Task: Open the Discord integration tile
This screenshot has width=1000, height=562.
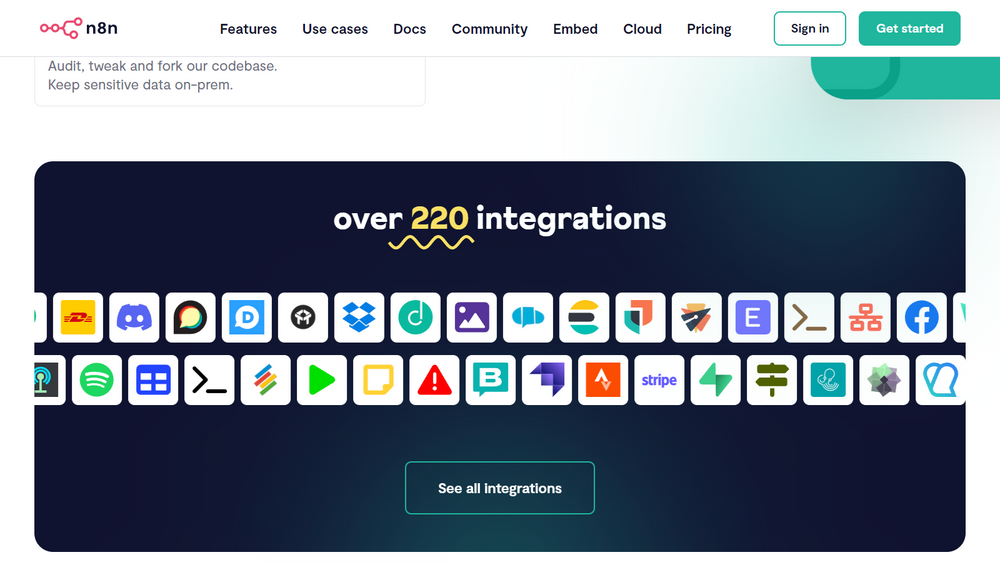Action: 134,318
